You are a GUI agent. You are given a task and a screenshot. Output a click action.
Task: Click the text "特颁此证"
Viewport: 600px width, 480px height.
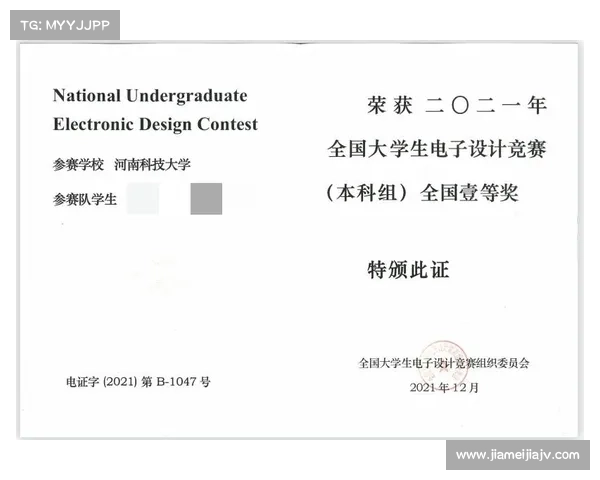408,270
